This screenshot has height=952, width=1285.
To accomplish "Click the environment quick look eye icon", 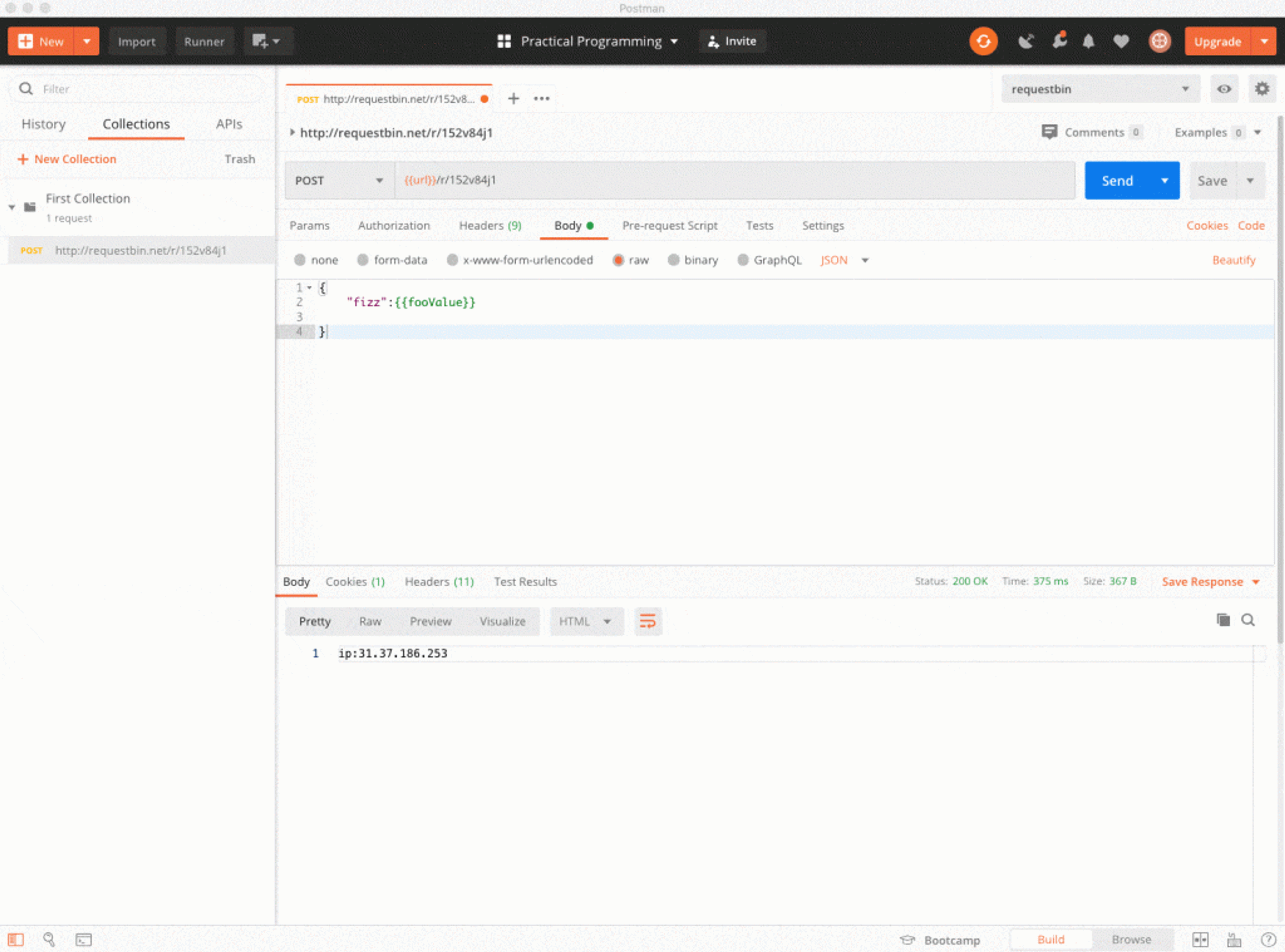I will pos(1224,89).
